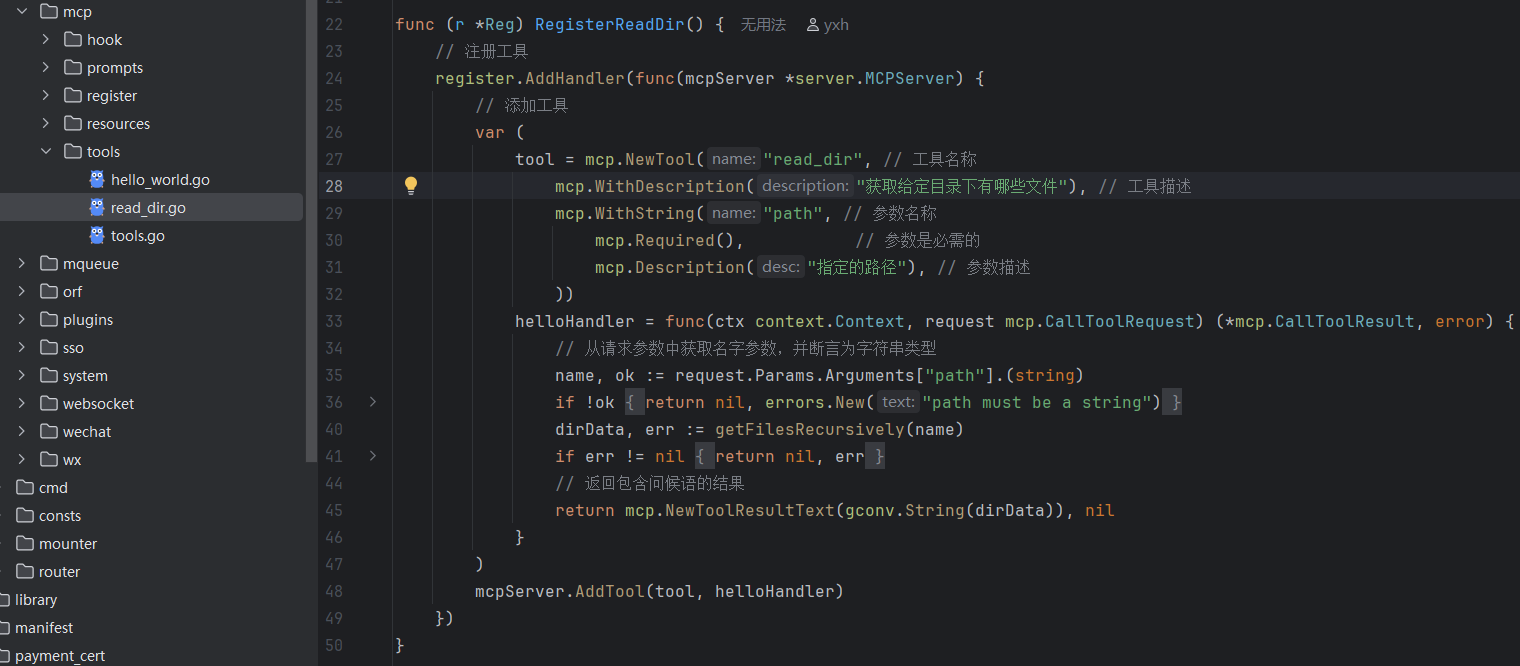Click the mounter folder icon
The width and height of the screenshot is (1520, 666).
(25, 544)
